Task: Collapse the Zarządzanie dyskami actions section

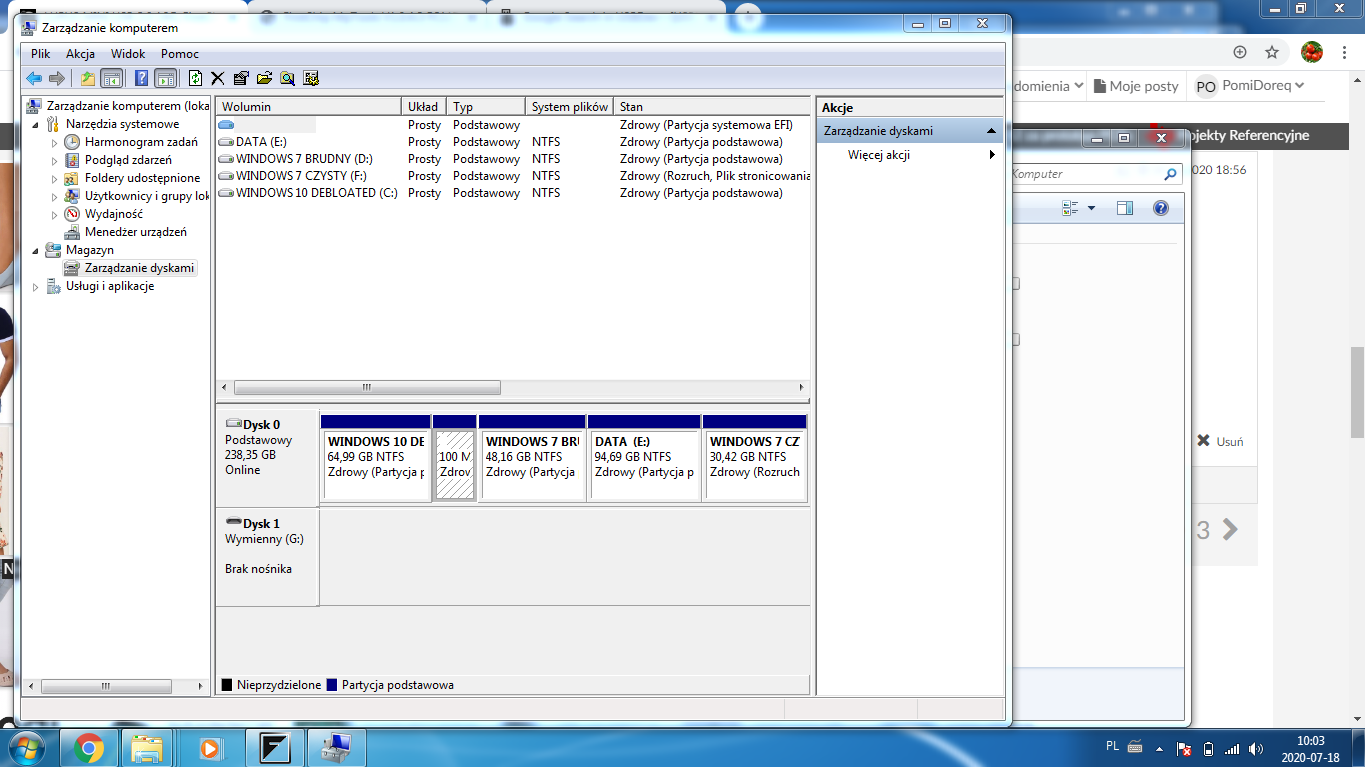Action: click(x=991, y=131)
